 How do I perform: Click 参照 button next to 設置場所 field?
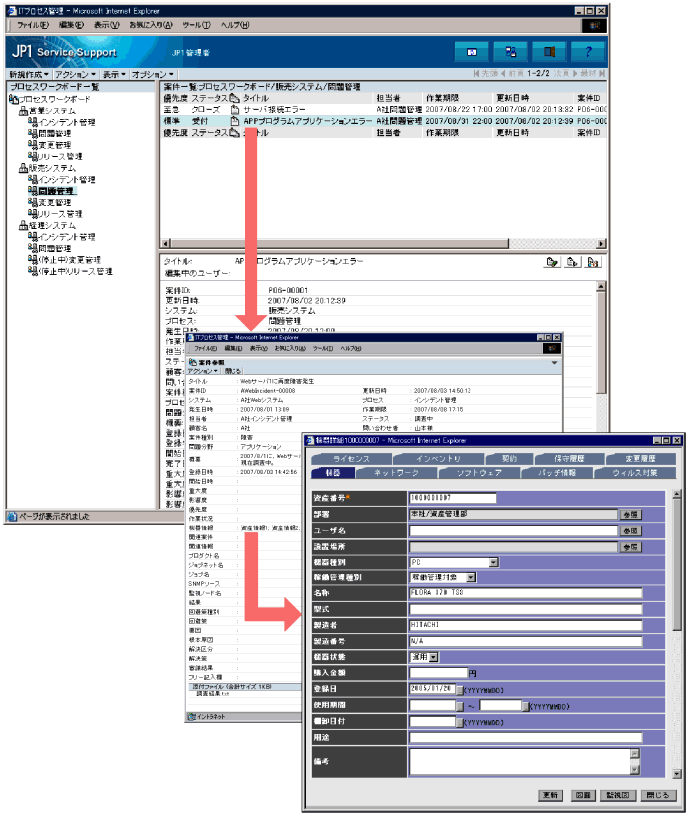point(630,547)
